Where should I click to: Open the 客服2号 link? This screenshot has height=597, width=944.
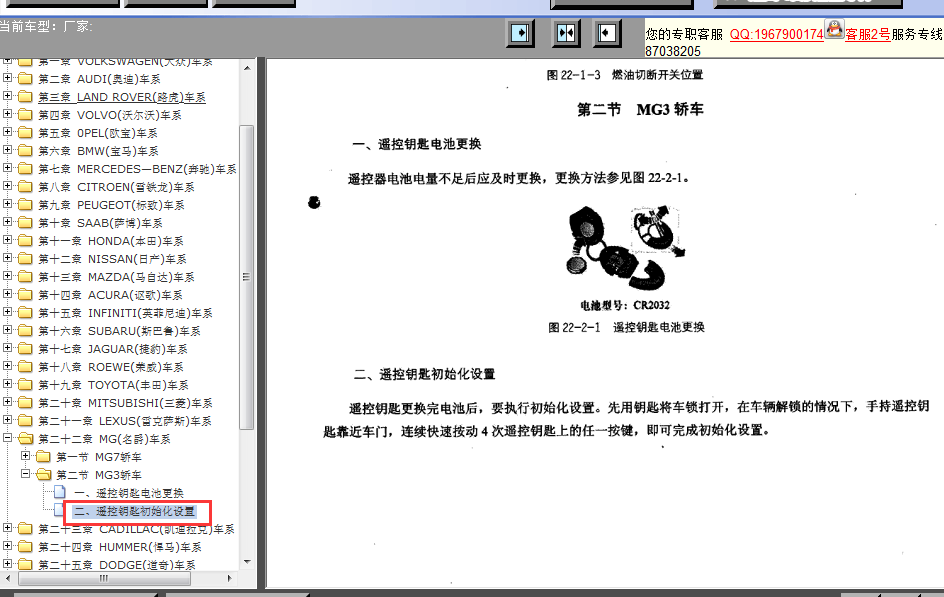point(868,34)
